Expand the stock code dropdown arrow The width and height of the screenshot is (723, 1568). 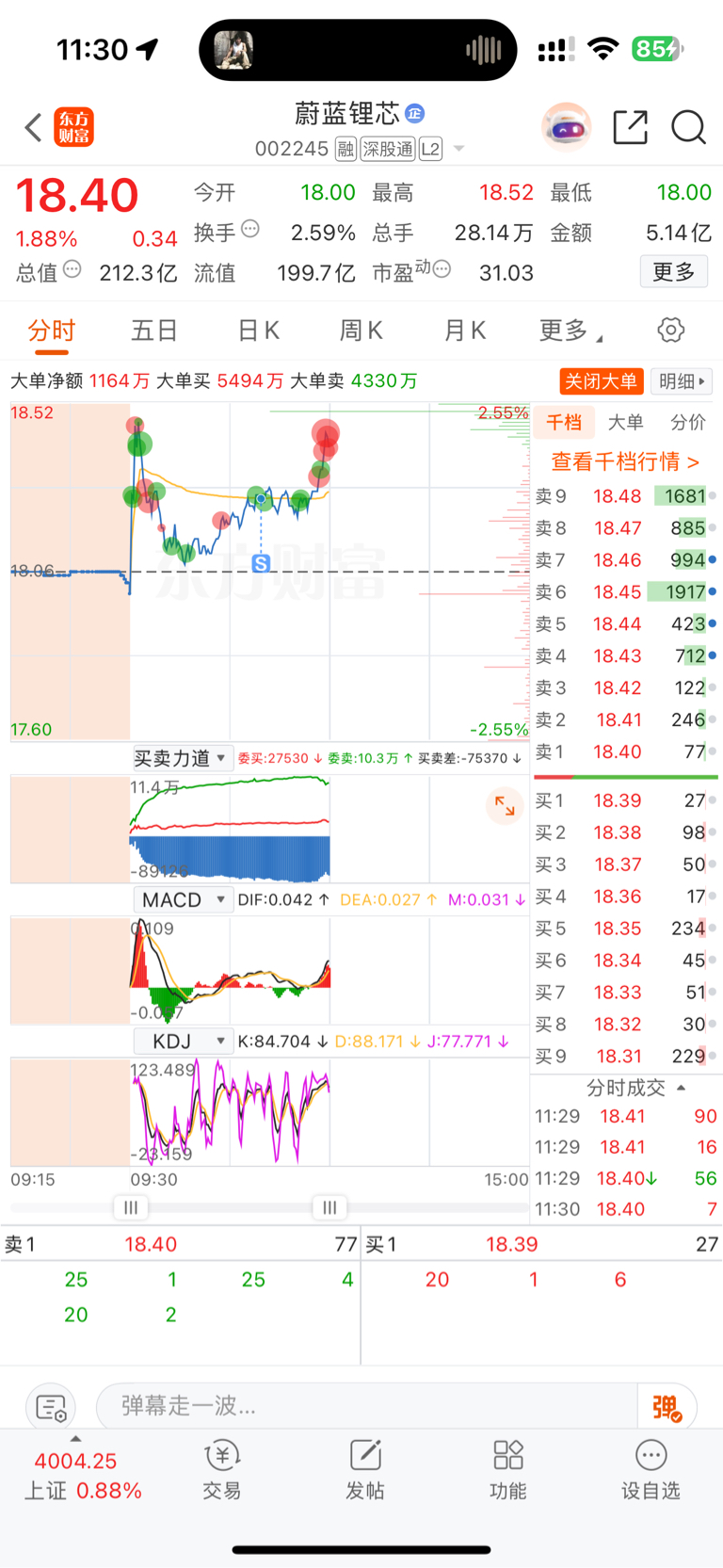[458, 149]
